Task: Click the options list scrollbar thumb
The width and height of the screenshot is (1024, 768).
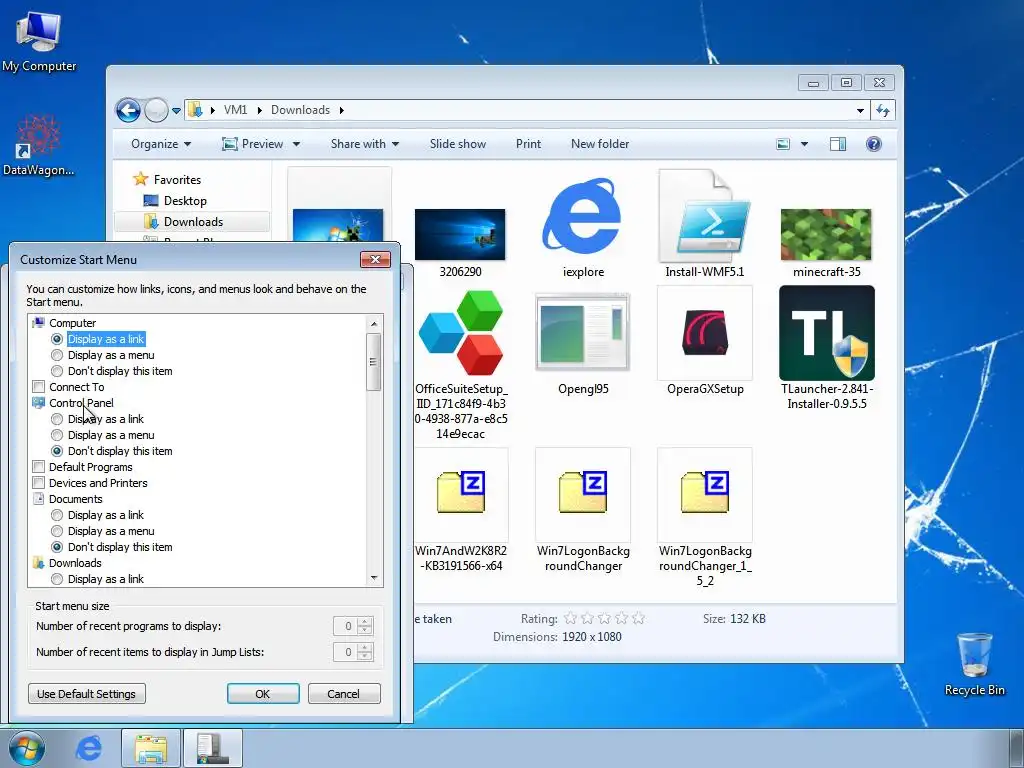Action: pyautogui.click(x=374, y=362)
